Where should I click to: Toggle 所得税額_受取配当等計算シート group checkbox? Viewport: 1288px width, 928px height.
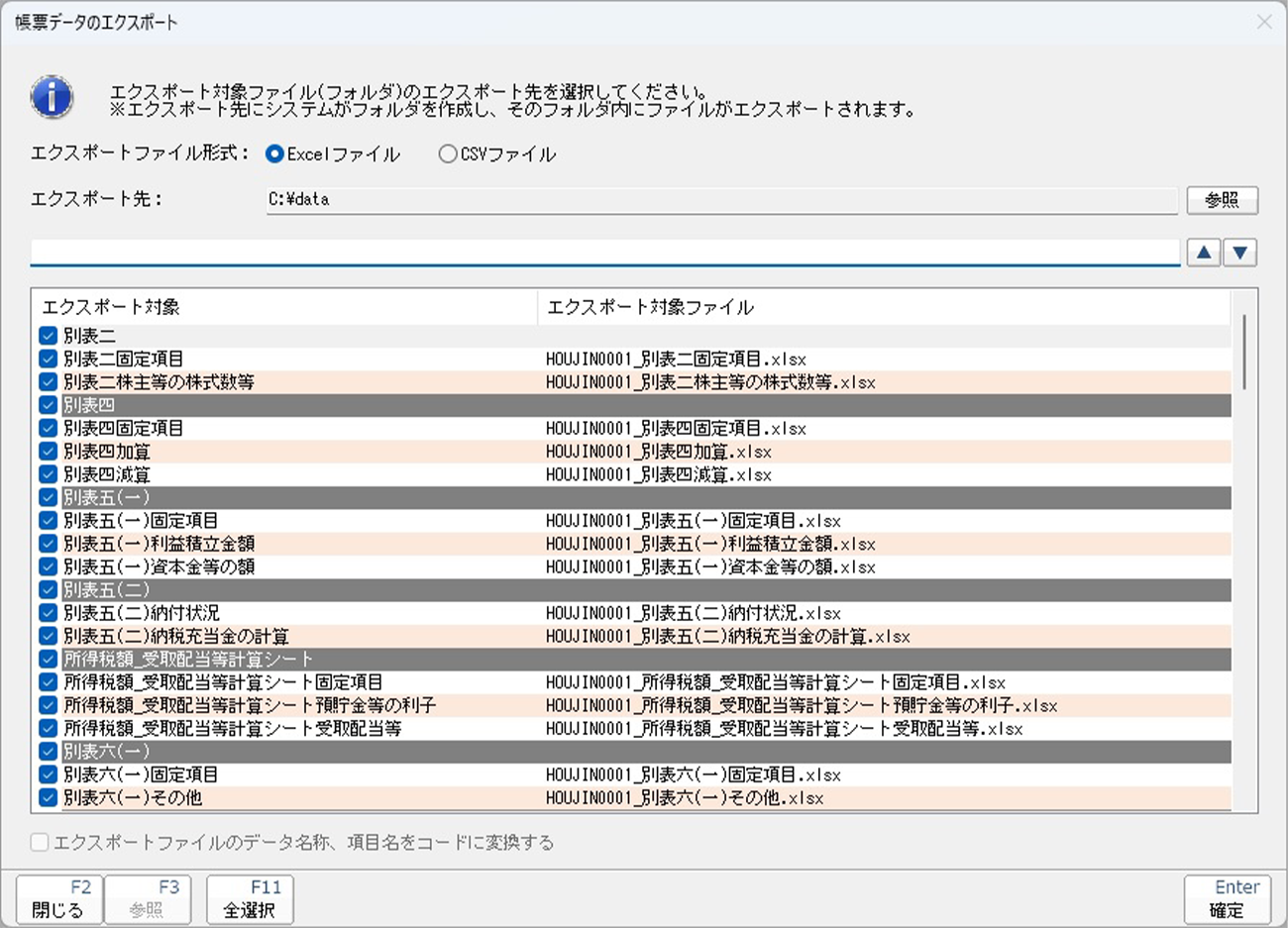(x=48, y=659)
